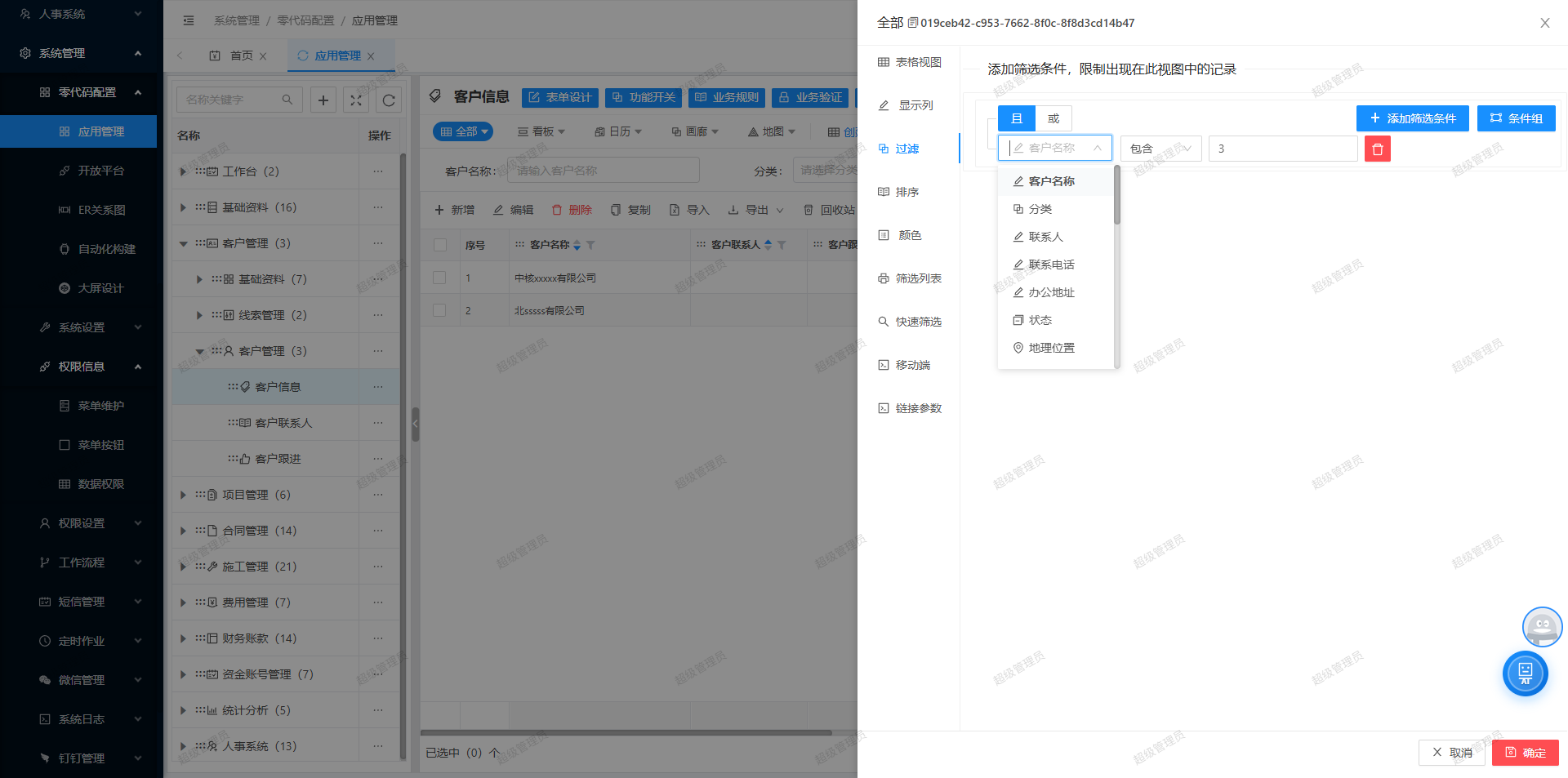Expand the 线索管理 (2) tree node
The image size is (1568, 778).
pos(199,315)
